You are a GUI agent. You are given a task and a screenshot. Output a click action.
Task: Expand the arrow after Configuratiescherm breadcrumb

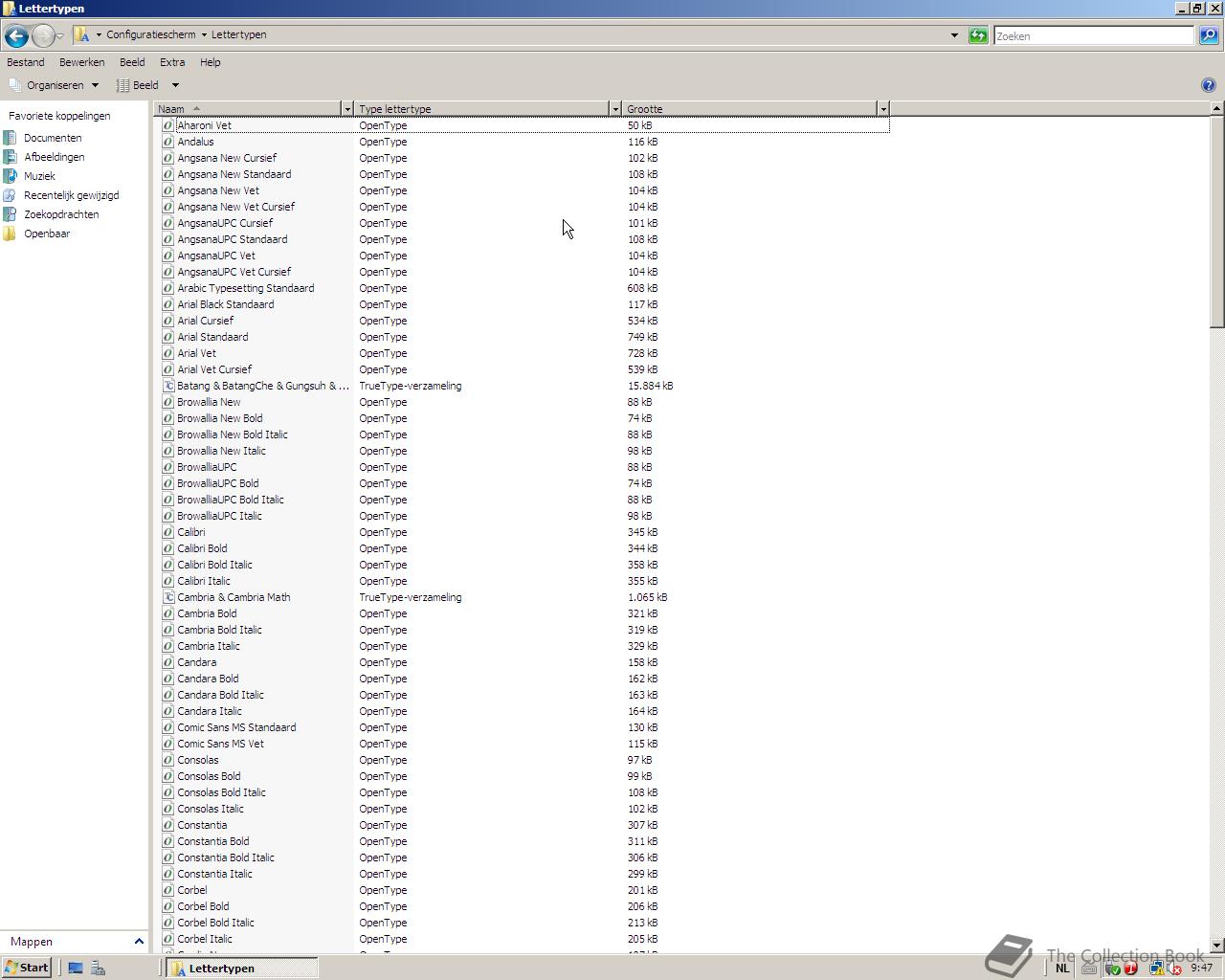point(204,34)
